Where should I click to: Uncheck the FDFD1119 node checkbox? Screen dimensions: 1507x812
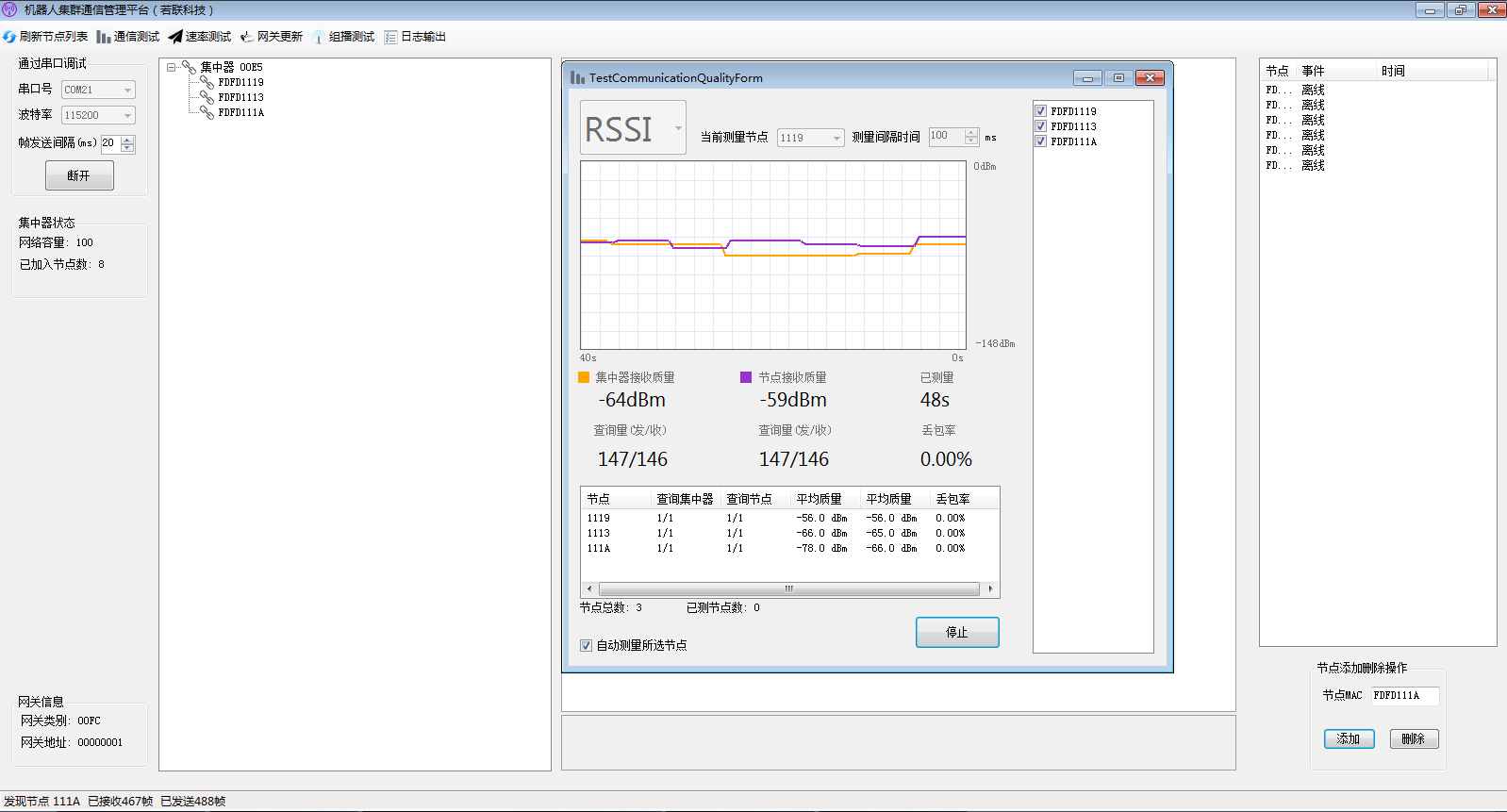pos(1041,111)
